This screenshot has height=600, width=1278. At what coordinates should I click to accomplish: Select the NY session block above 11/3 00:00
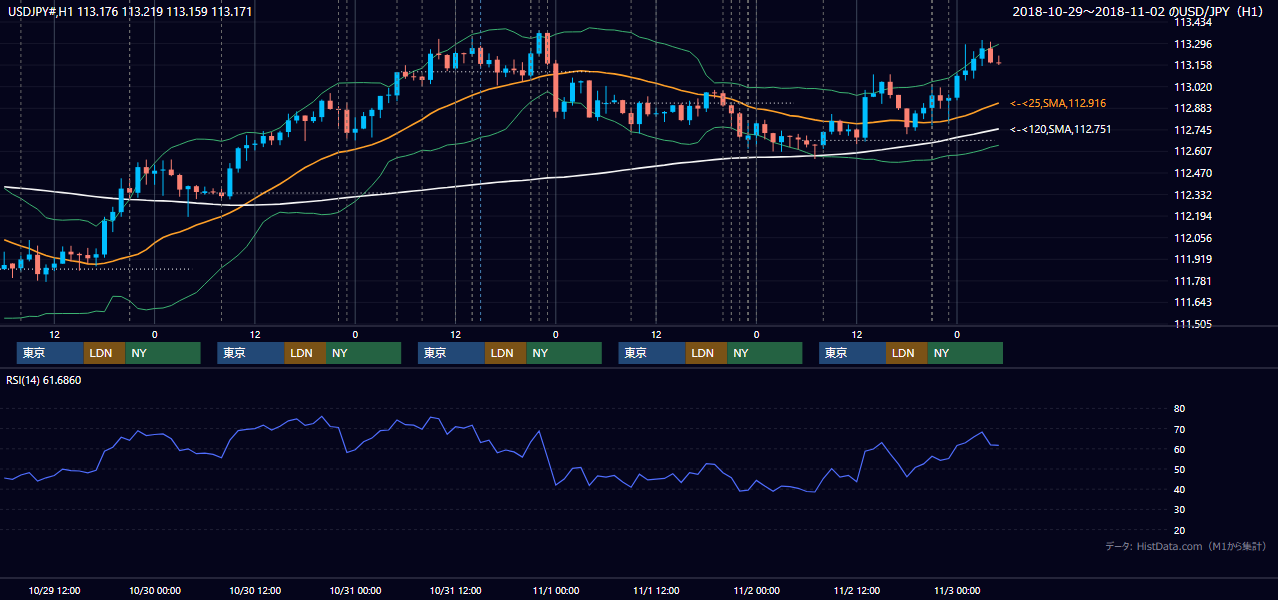(x=965, y=353)
